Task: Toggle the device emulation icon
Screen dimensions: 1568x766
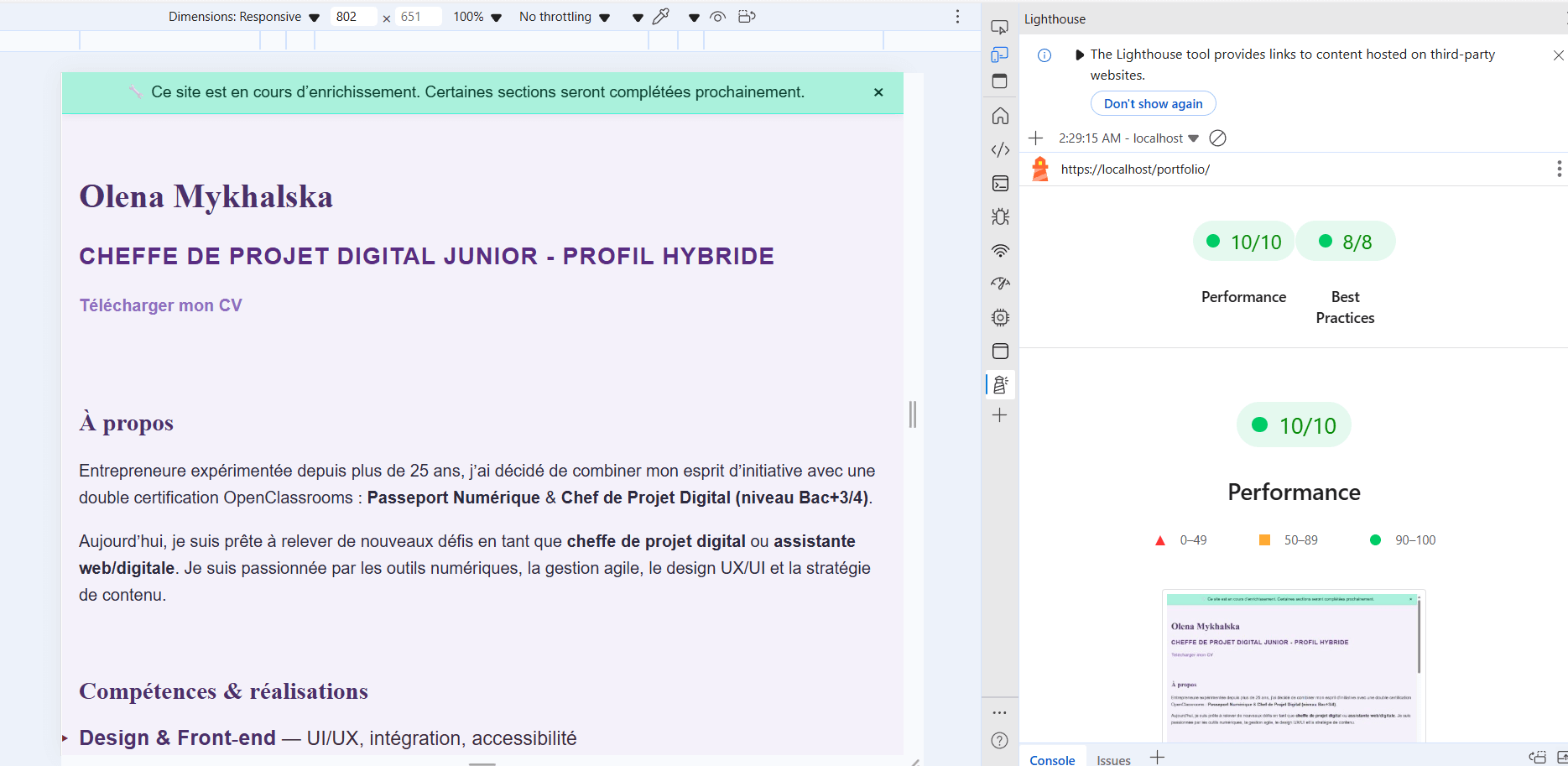Action: click(999, 55)
